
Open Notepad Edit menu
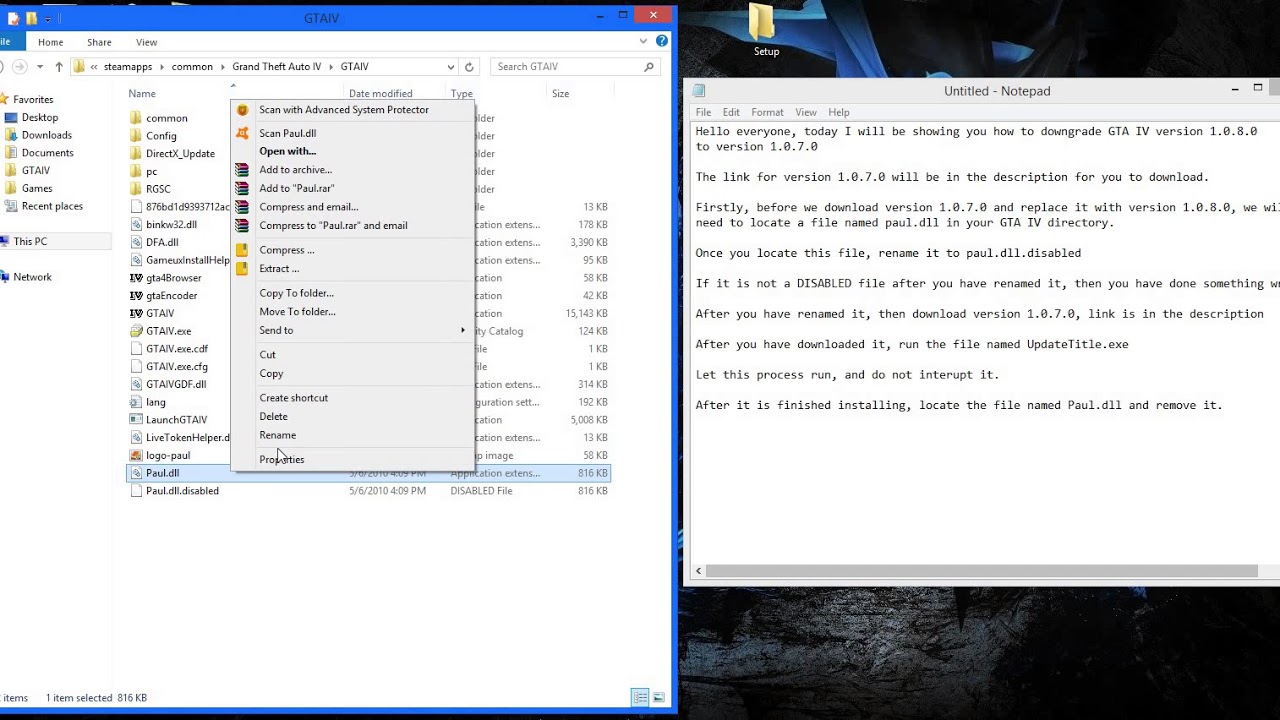pos(731,112)
